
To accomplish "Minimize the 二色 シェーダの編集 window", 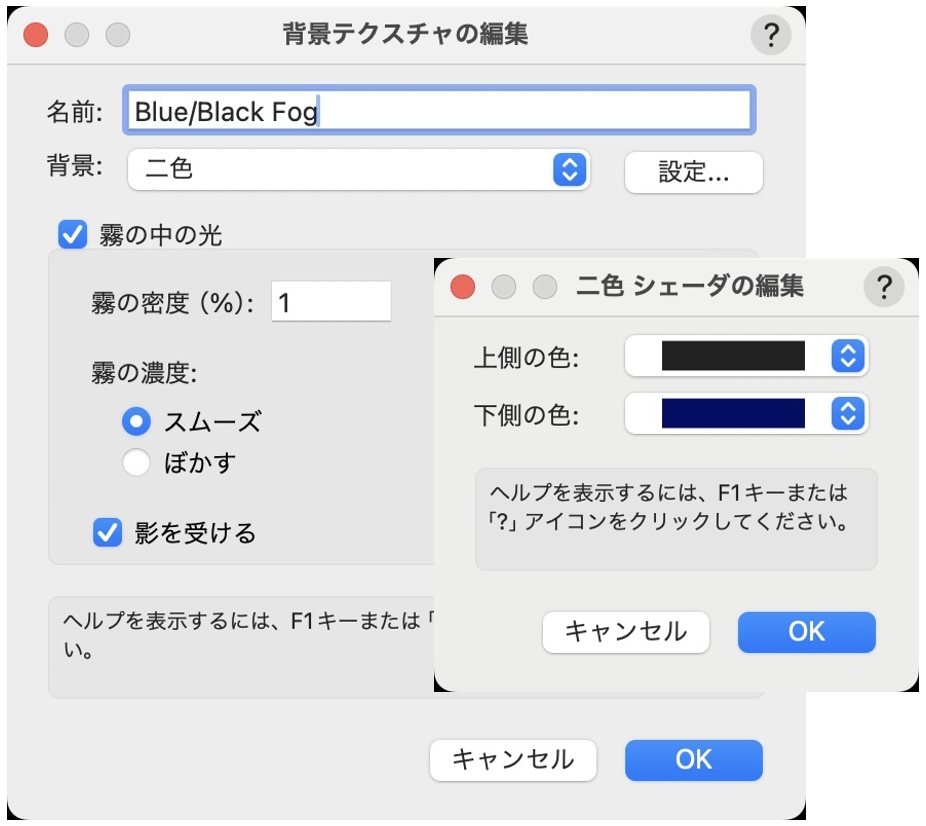I will (x=503, y=287).
